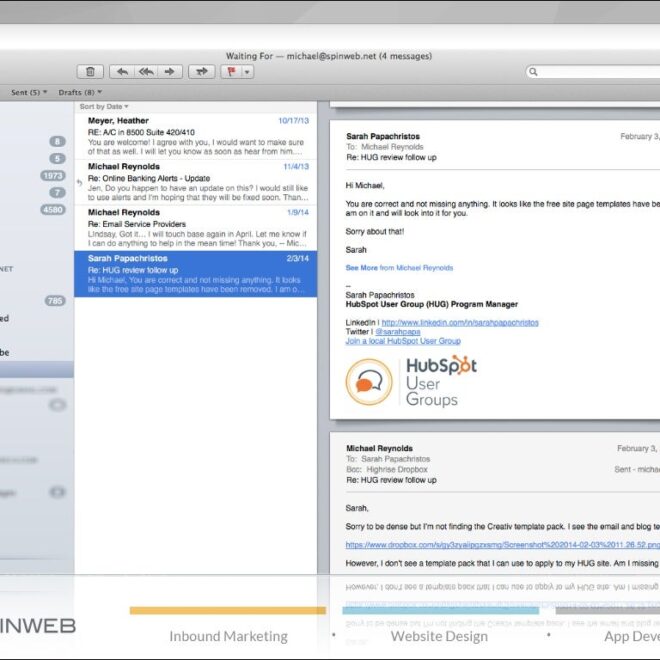The width and height of the screenshot is (660, 660).
Task: Click the See More link
Action: tap(361, 268)
